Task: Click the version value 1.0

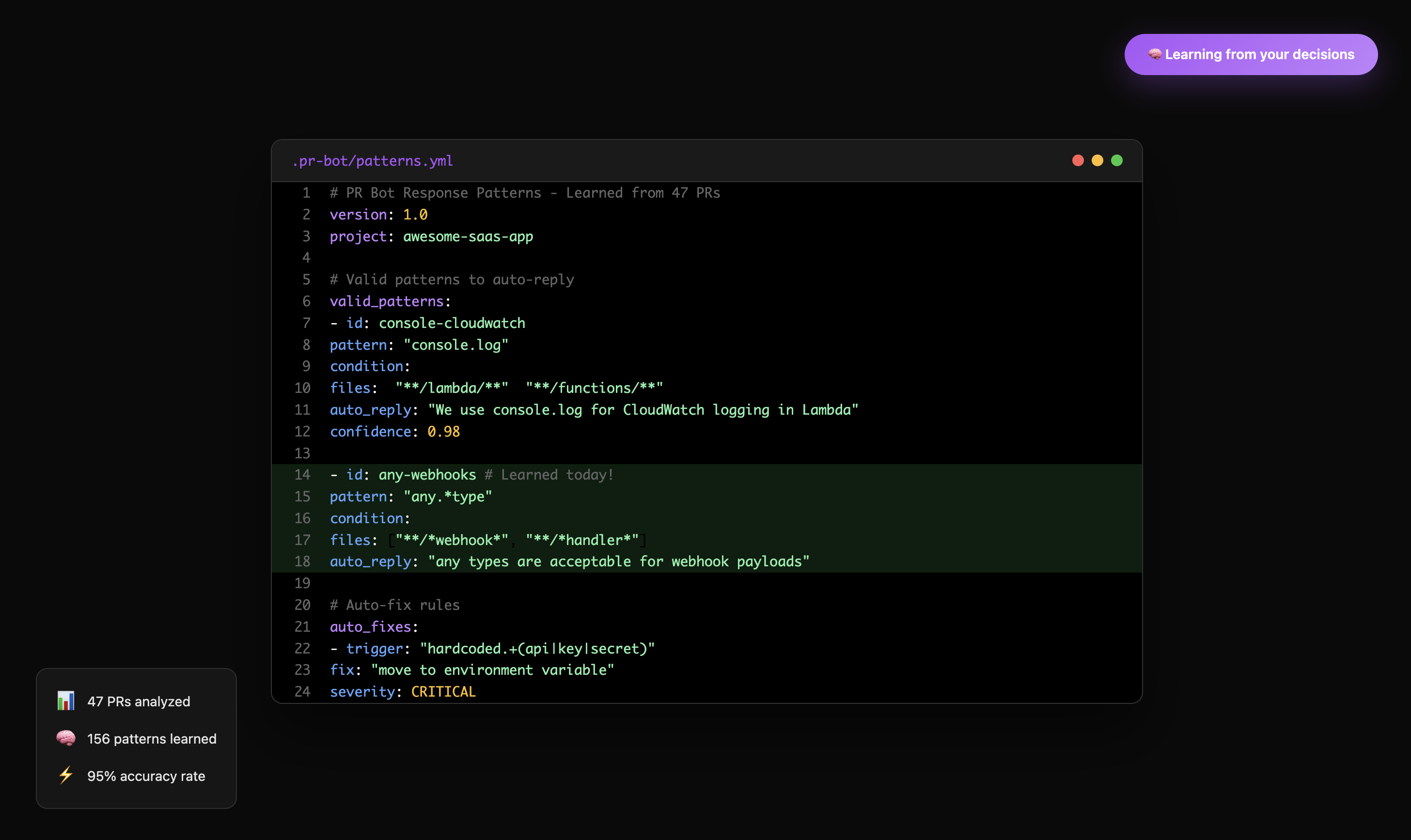Action: click(x=415, y=215)
